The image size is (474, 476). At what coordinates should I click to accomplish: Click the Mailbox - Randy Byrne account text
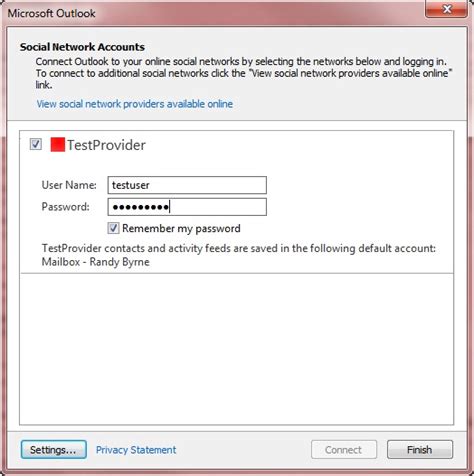coord(96,262)
